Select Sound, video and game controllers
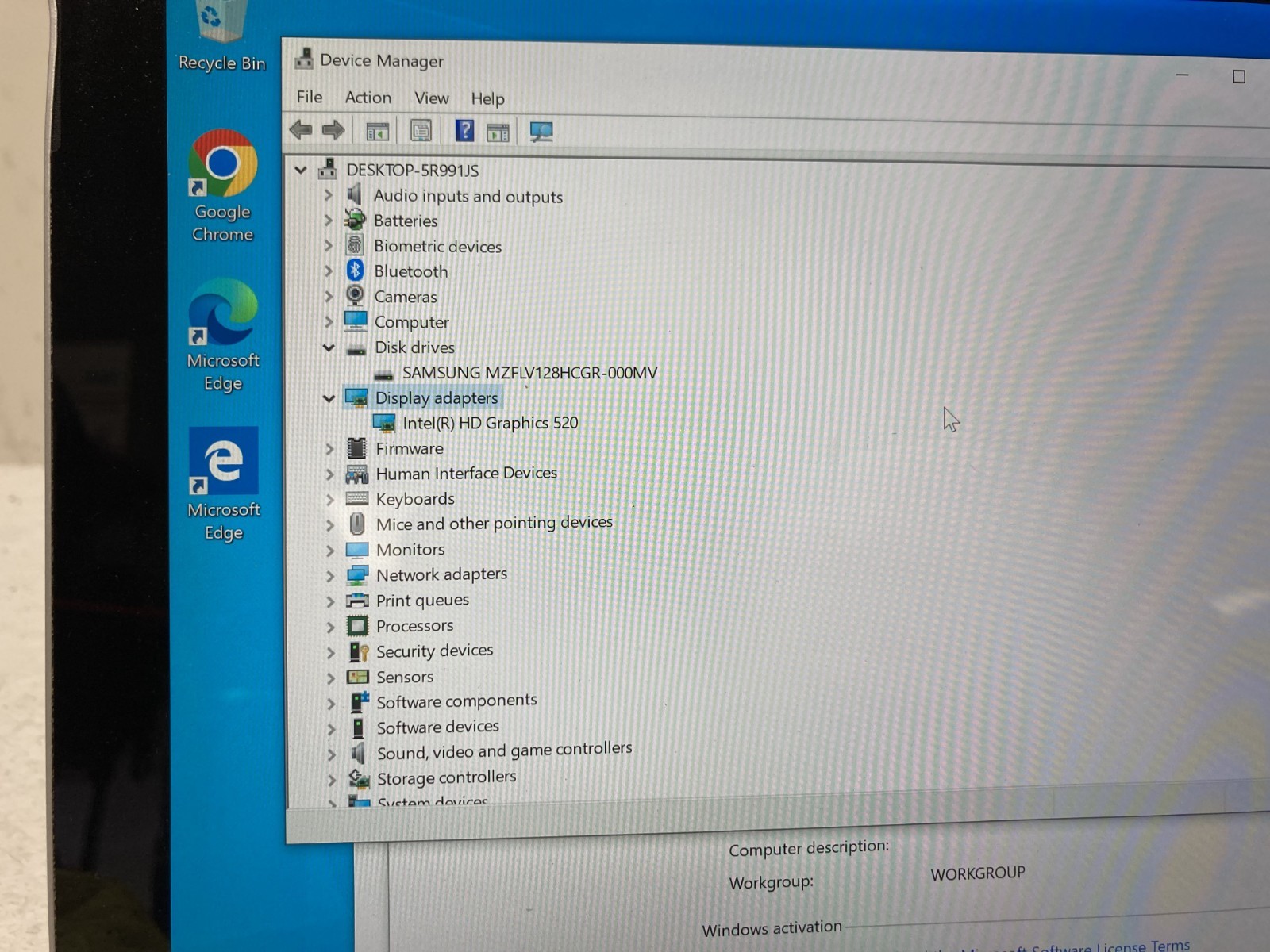The width and height of the screenshot is (1270, 952). click(504, 750)
